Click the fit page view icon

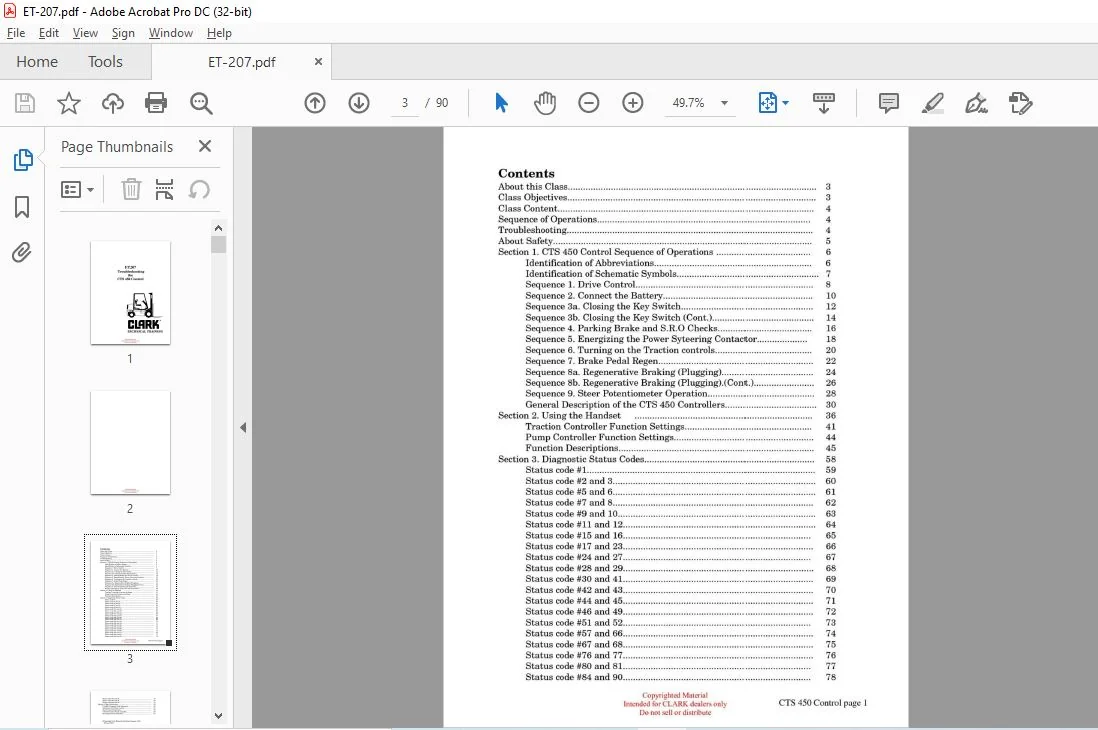(x=767, y=103)
